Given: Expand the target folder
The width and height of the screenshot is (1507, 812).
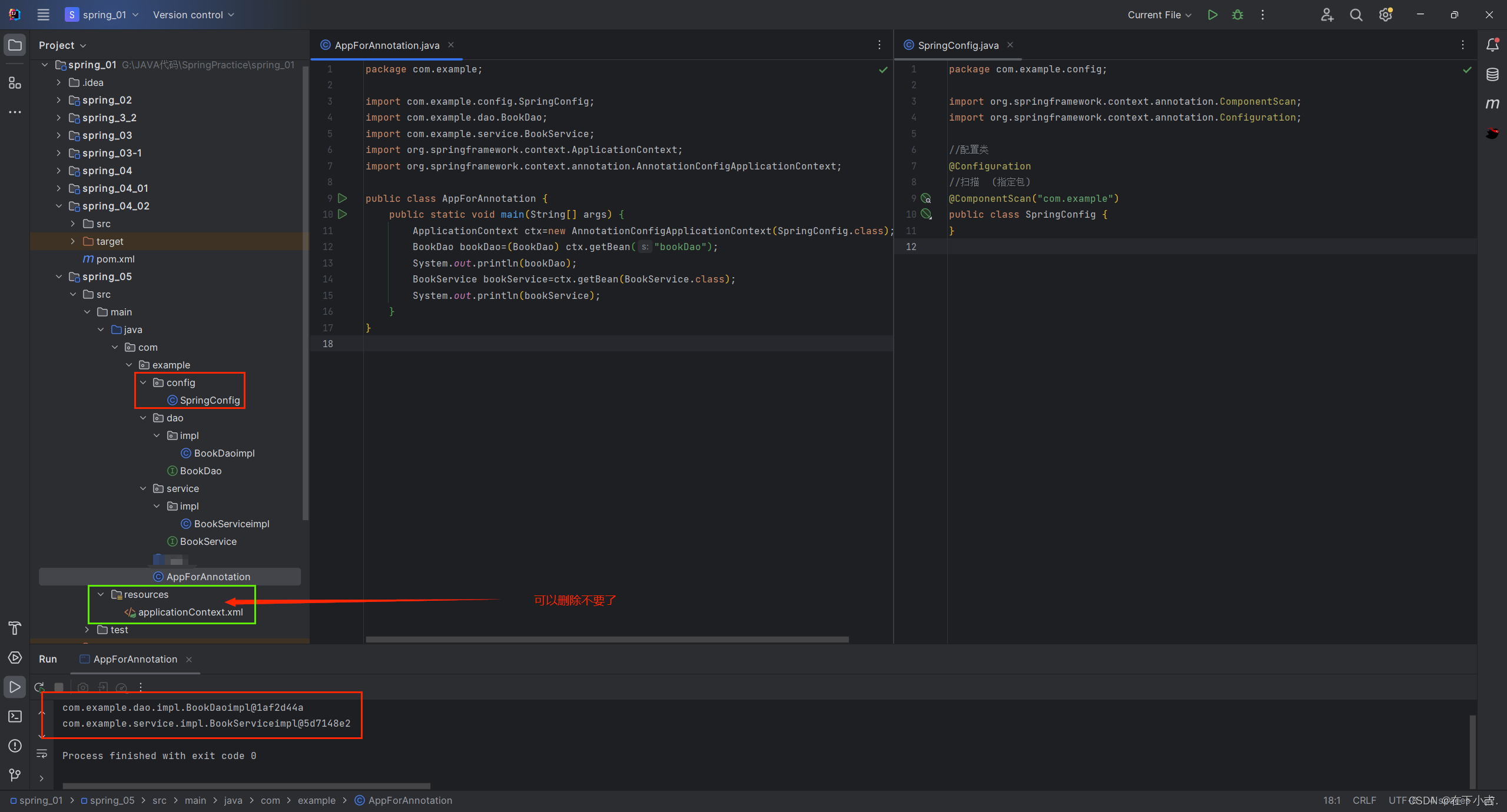Looking at the screenshot, I should [72, 241].
